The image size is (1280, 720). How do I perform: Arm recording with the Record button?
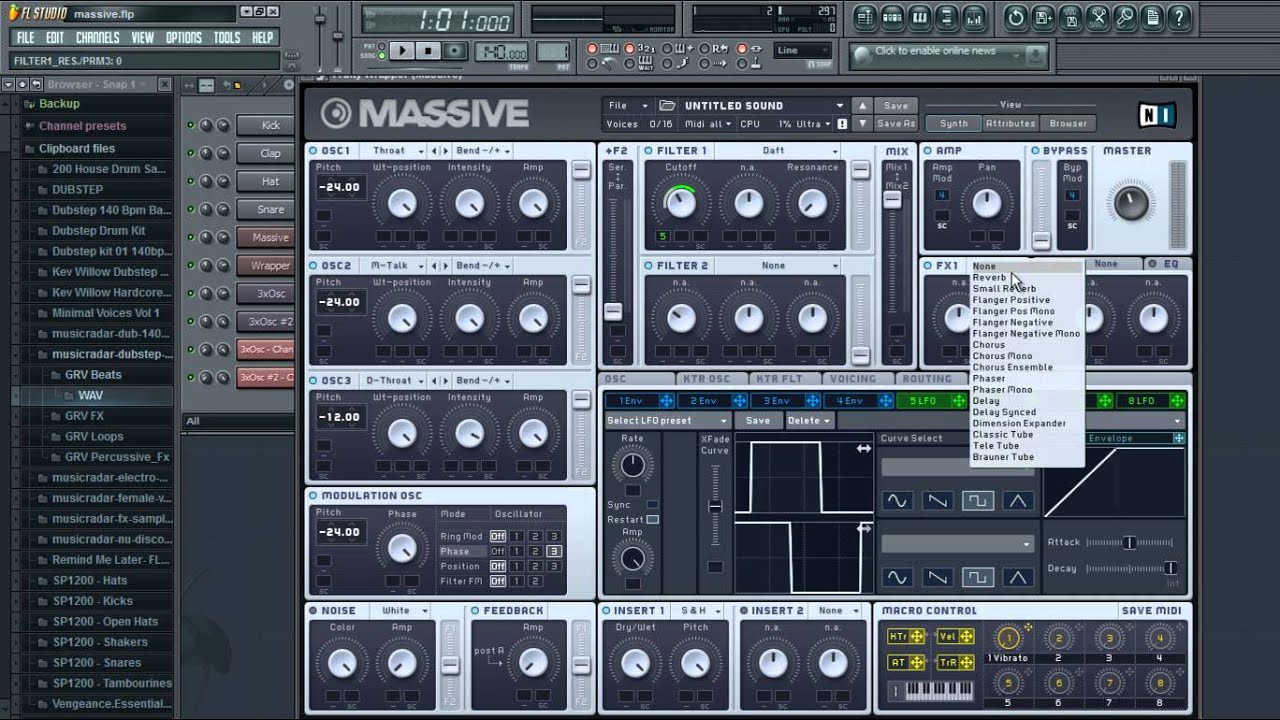click(x=455, y=51)
